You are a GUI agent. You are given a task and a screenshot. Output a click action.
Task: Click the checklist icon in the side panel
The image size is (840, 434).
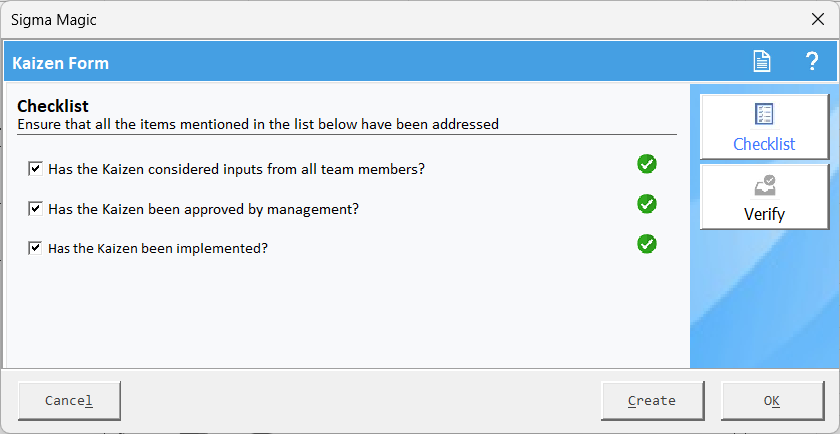pyautogui.click(x=764, y=114)
